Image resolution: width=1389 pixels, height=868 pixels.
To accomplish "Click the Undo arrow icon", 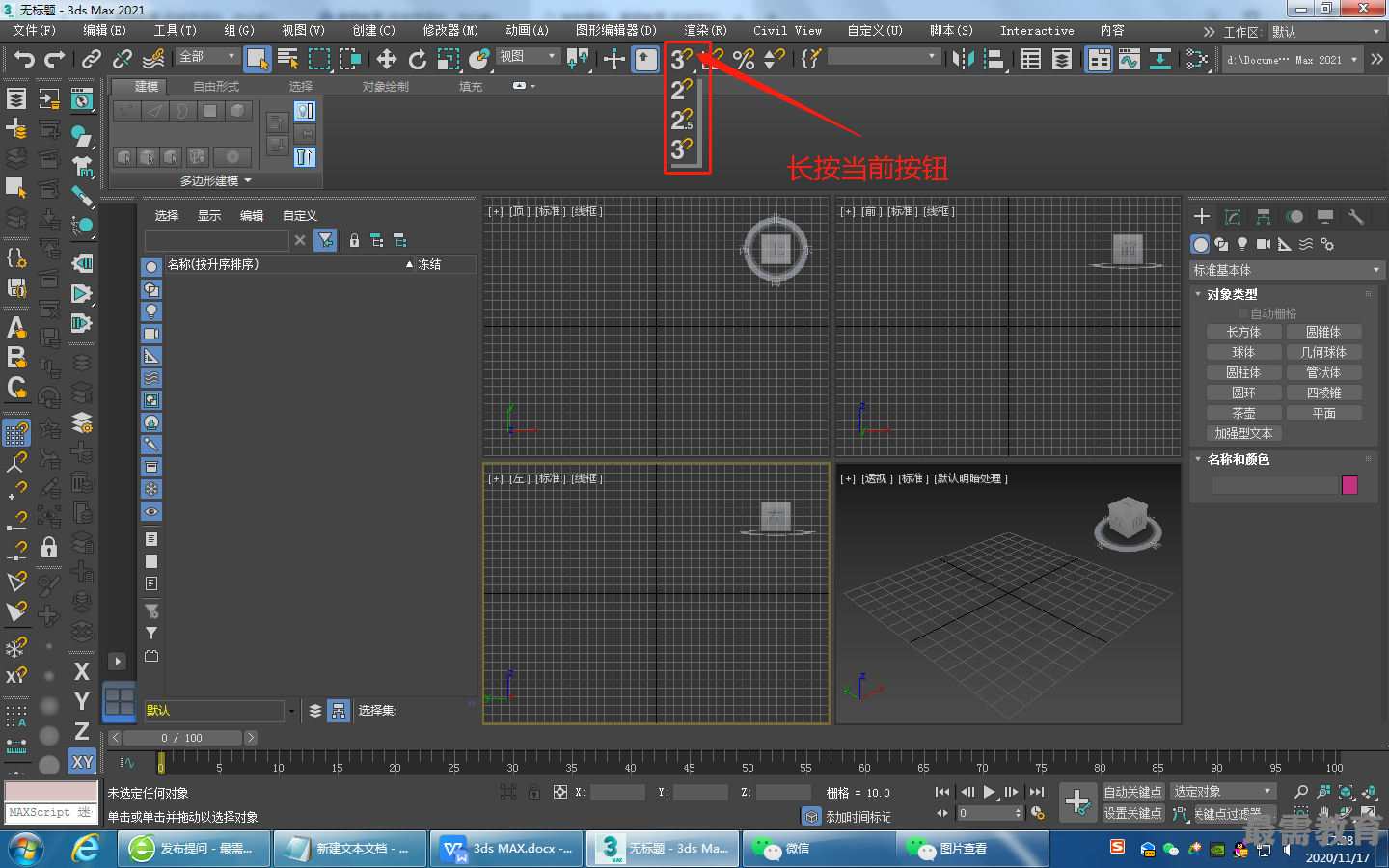I will tap(23, 59).
